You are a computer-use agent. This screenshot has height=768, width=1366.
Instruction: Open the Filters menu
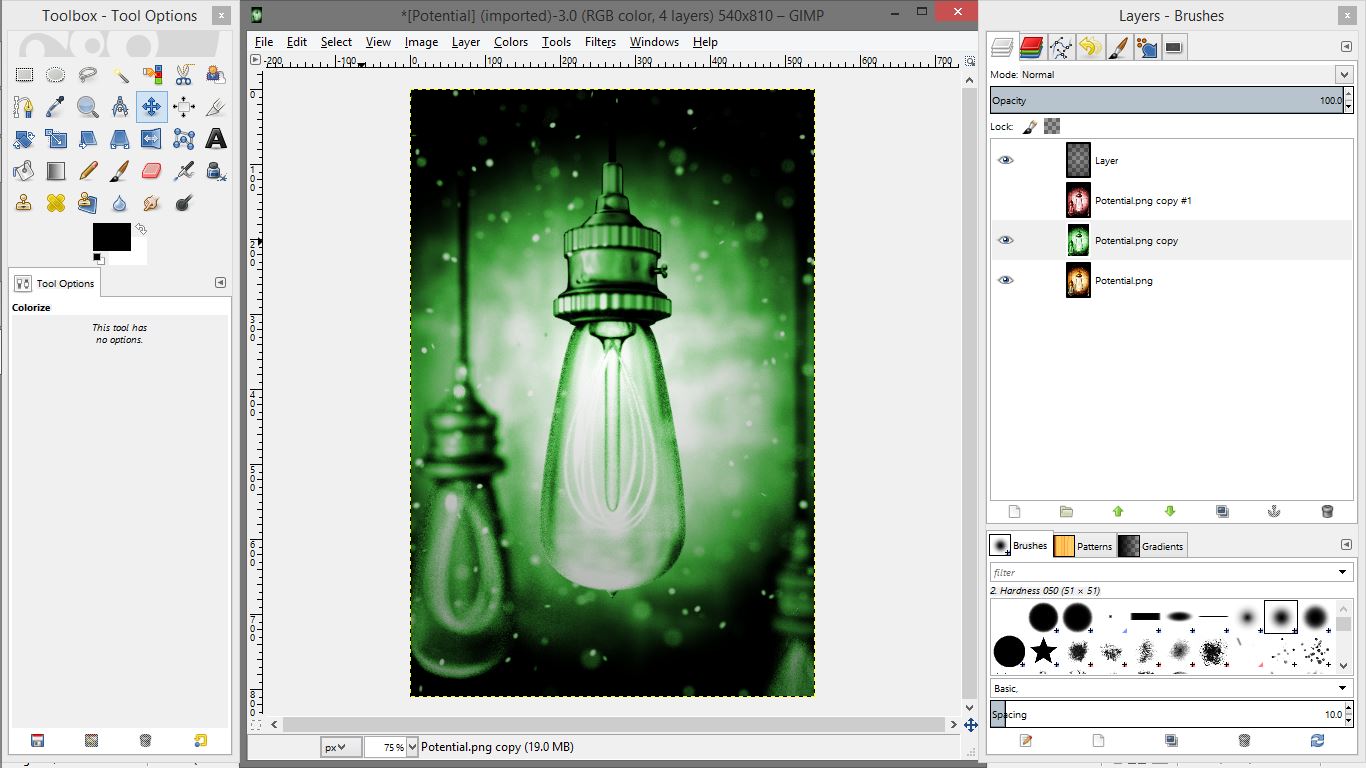[x=600, y=42]
